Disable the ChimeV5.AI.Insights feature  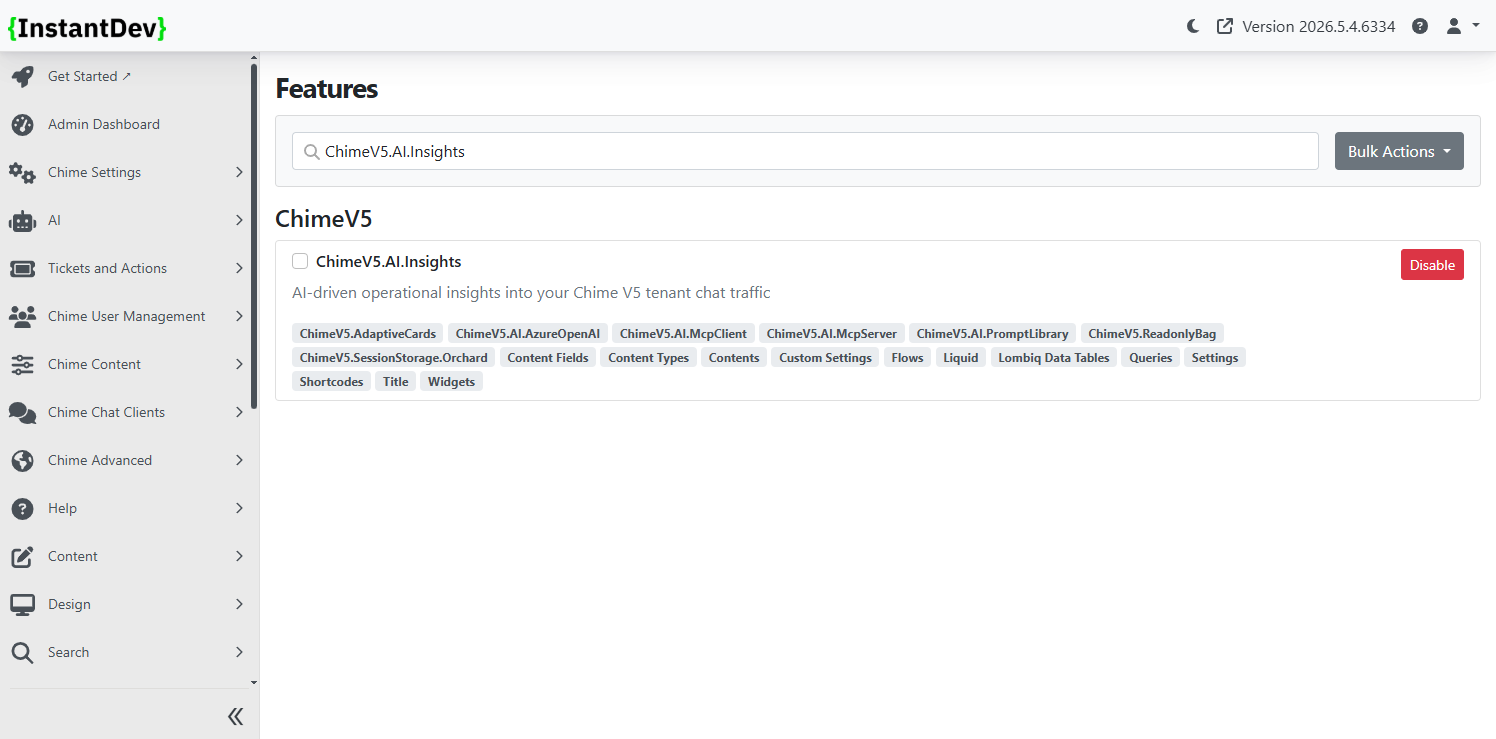1432,265
